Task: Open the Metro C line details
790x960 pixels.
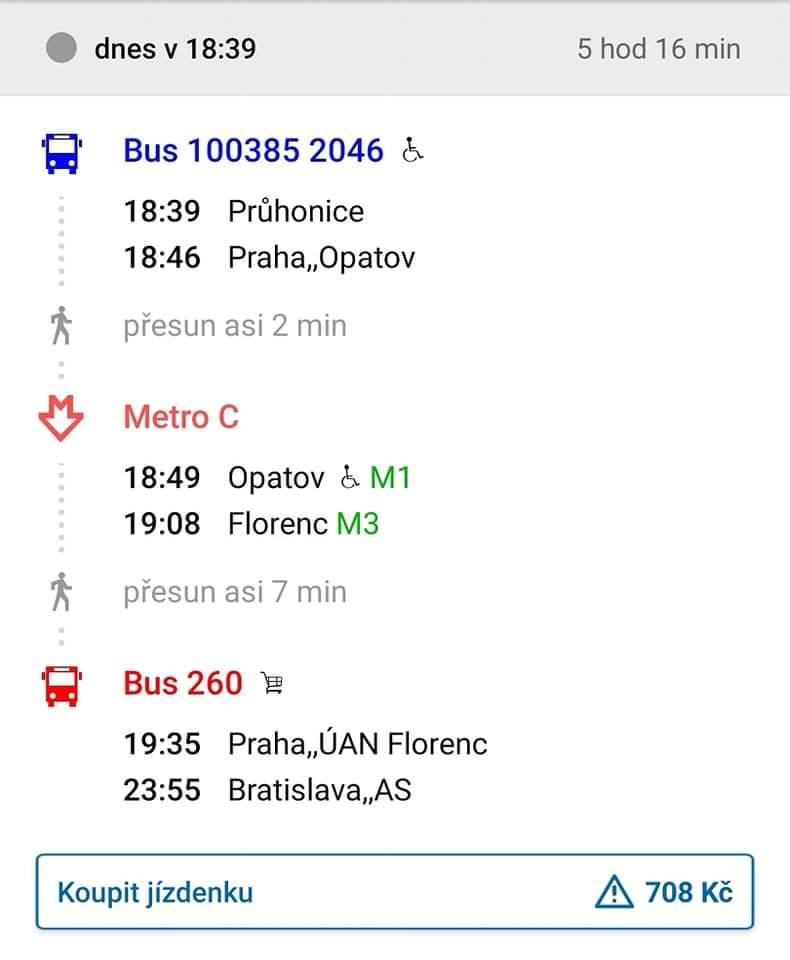Action: coord(181,417)
